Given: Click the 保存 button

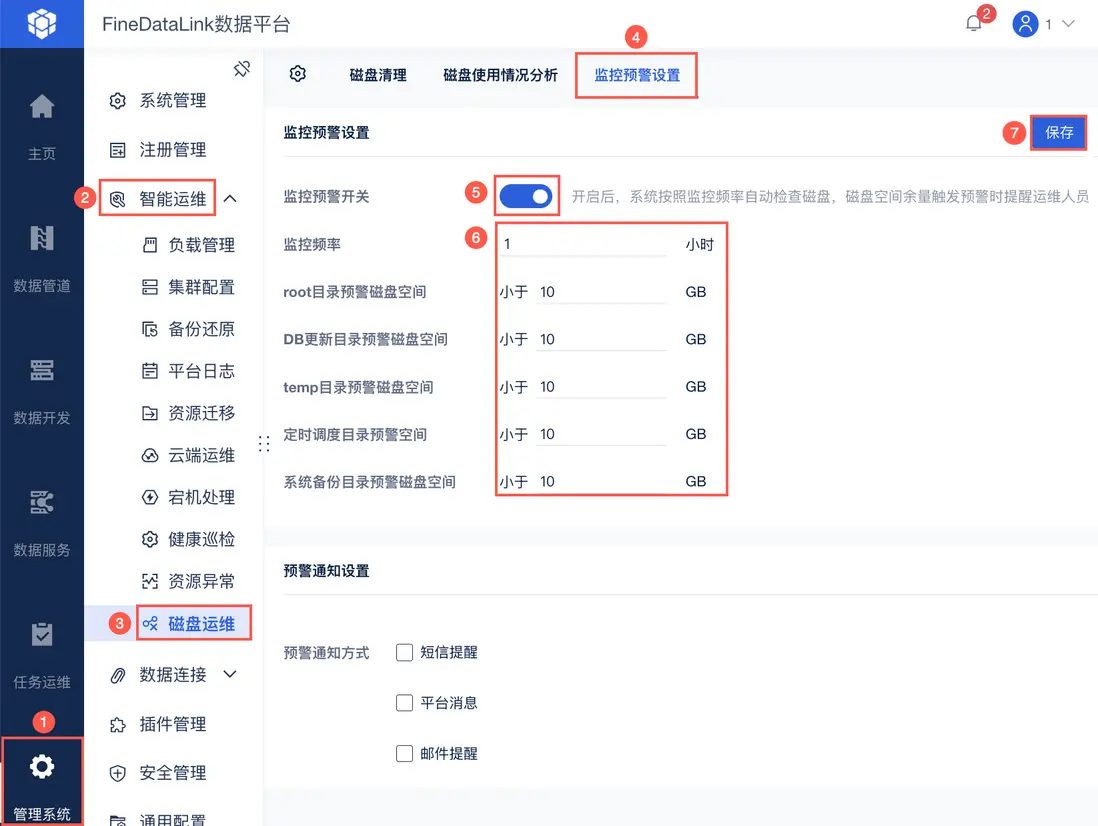Looking at the screenshot, I should tap(1059, 132).
